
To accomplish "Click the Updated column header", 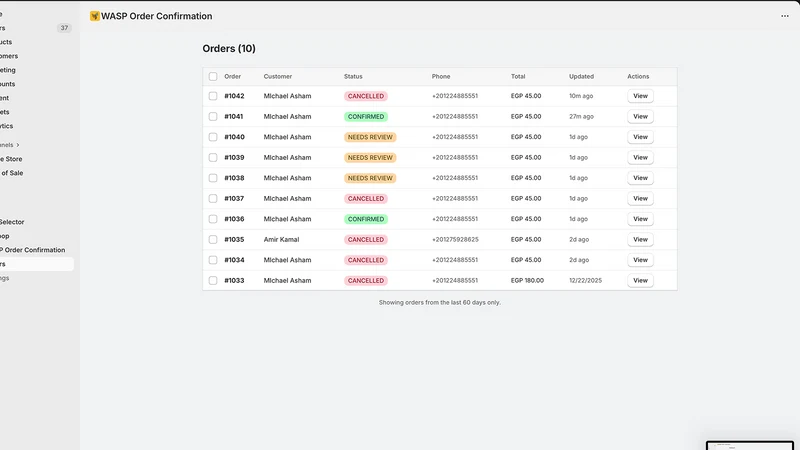I will (x=581, y=77).
